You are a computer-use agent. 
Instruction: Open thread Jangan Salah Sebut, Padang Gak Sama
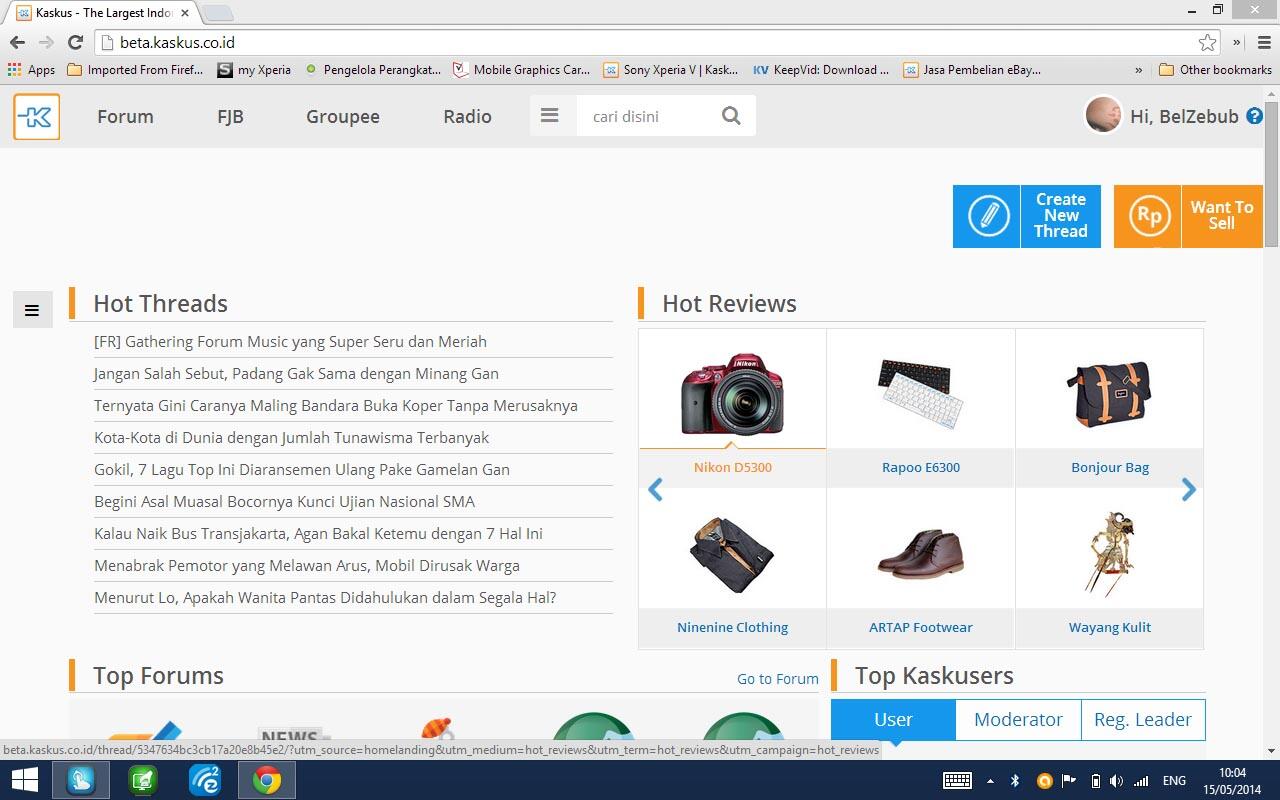click(296, 373)
